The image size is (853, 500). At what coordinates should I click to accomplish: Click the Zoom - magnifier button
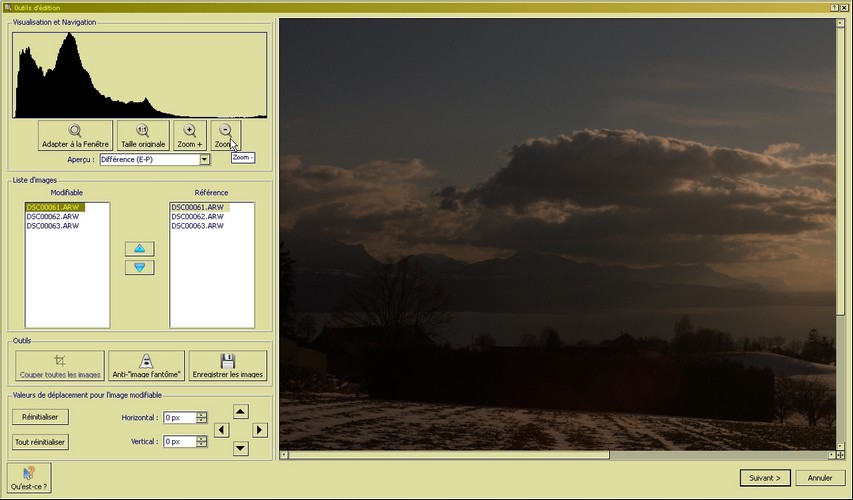226,136
